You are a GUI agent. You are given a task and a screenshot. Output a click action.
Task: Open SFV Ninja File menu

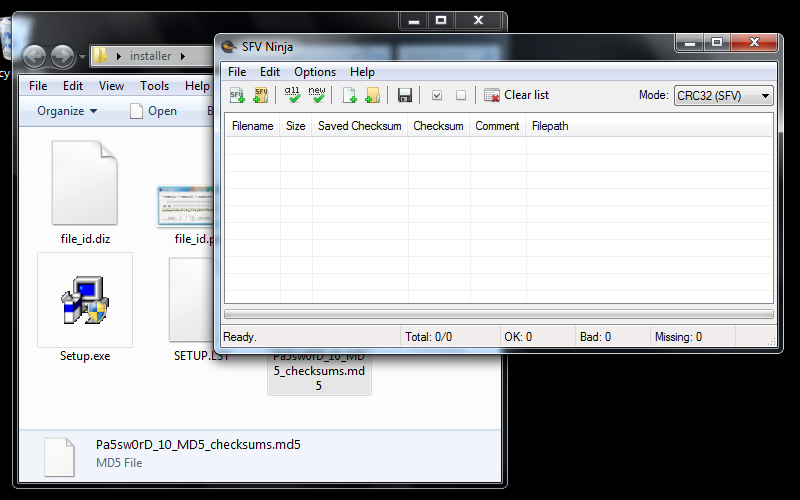(237, 72)
